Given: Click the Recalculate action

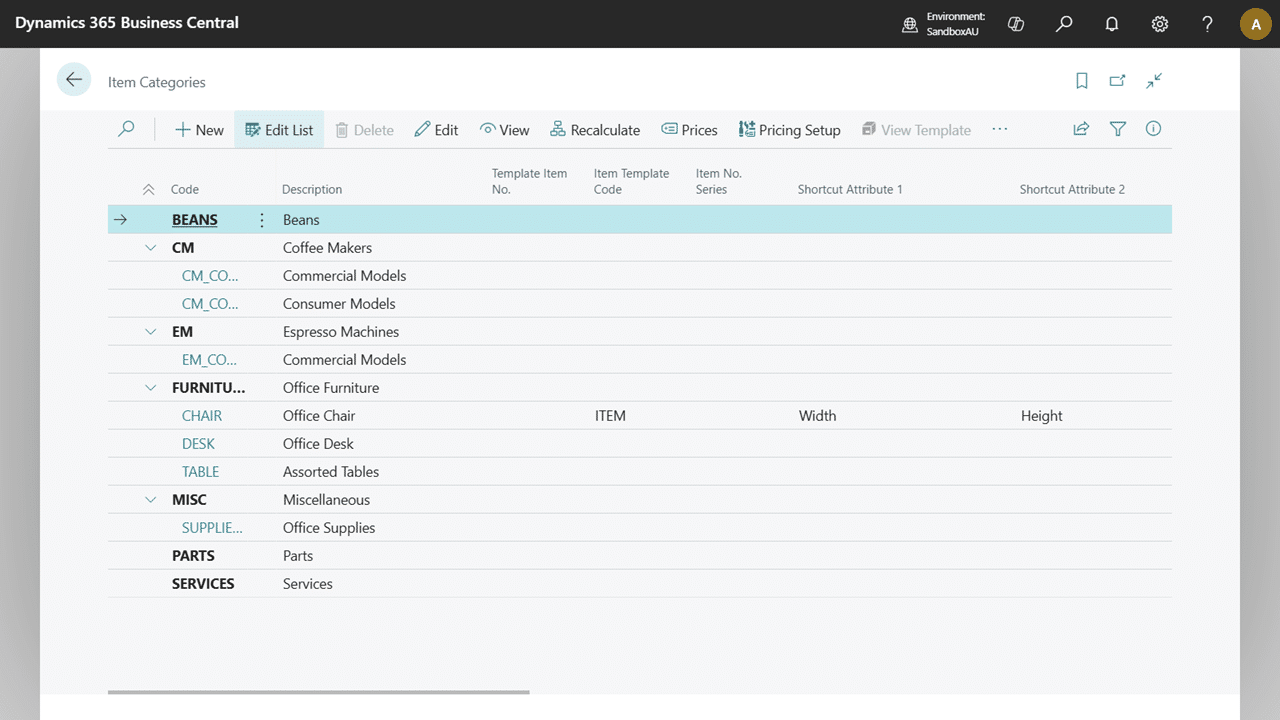Looking at the screenshot, I should tap(595, 130).
